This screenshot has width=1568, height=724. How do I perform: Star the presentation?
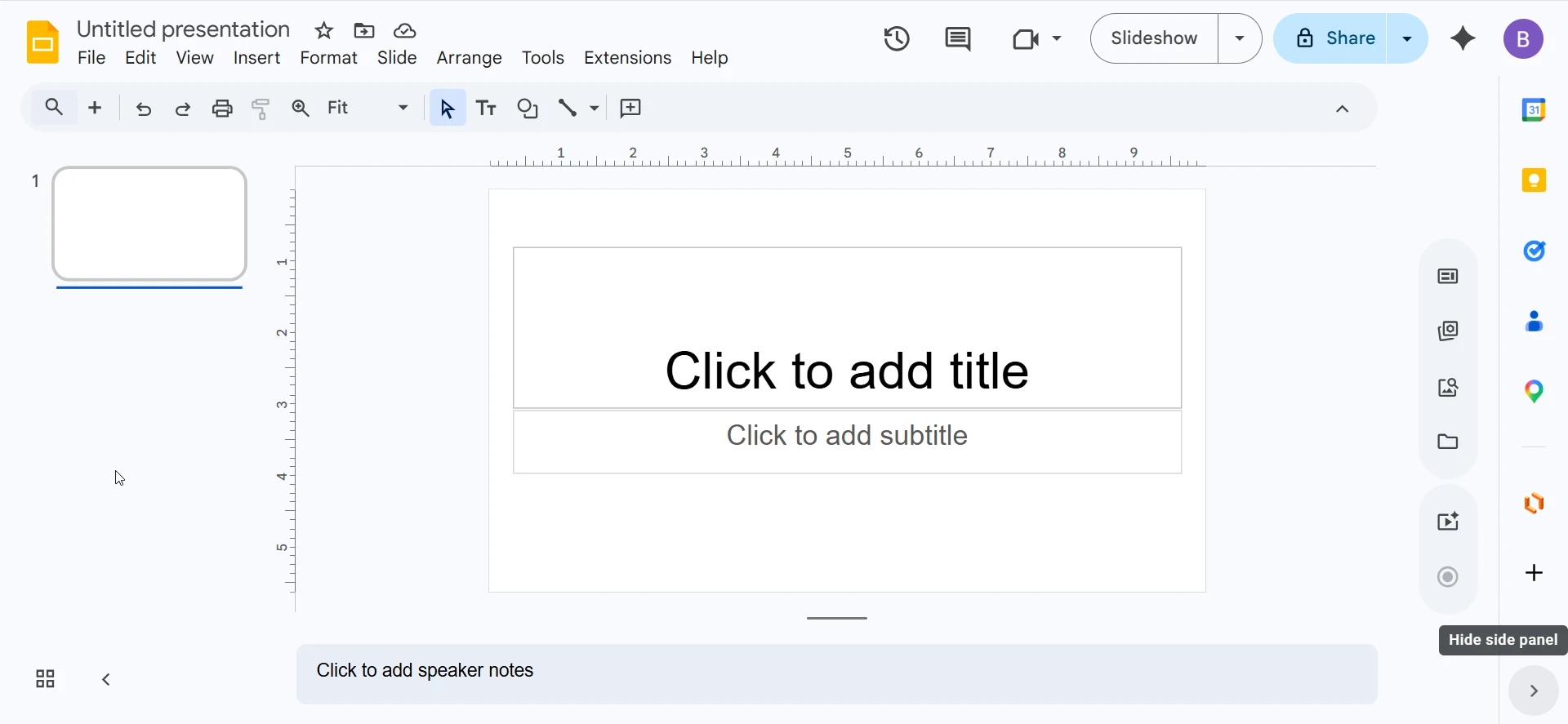[324, 31]
